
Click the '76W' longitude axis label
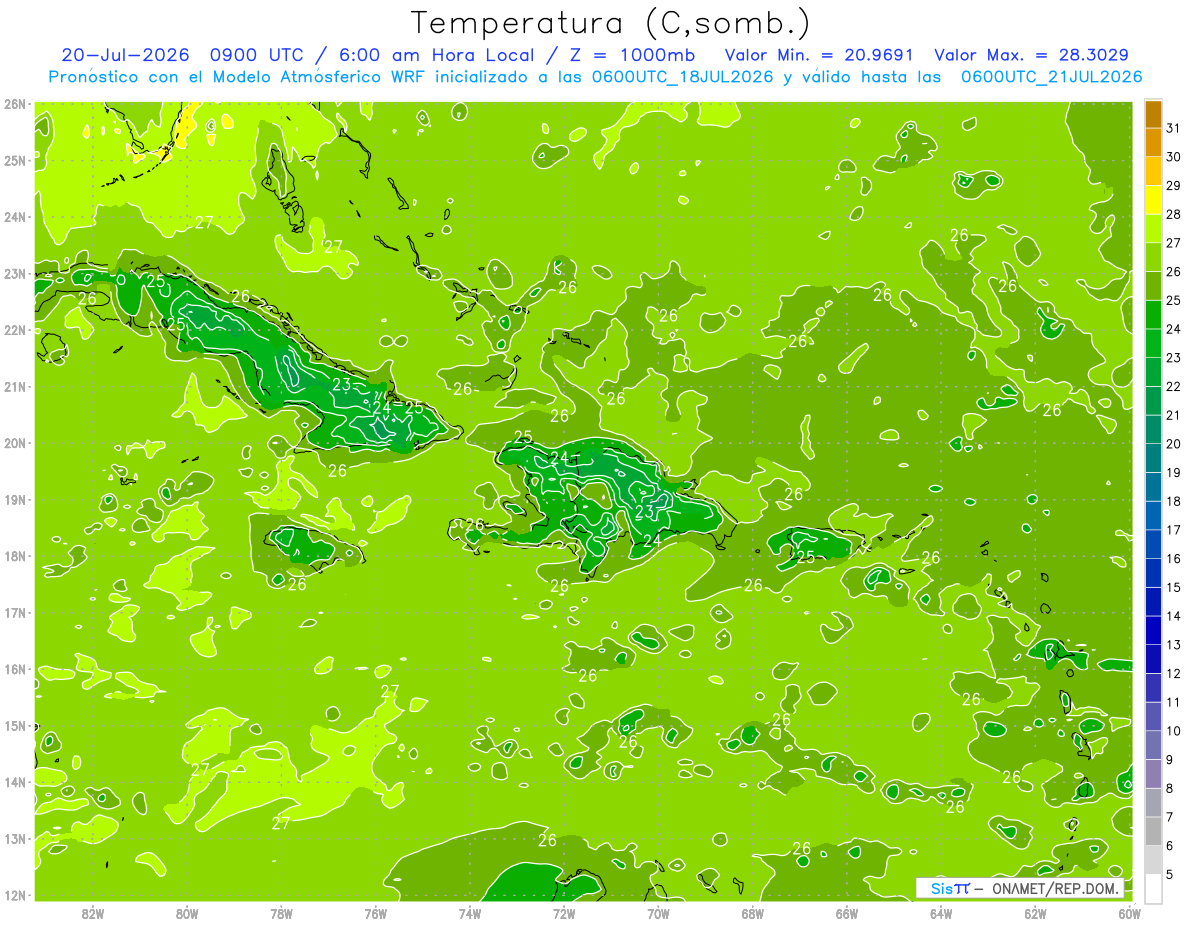point(376,913)
